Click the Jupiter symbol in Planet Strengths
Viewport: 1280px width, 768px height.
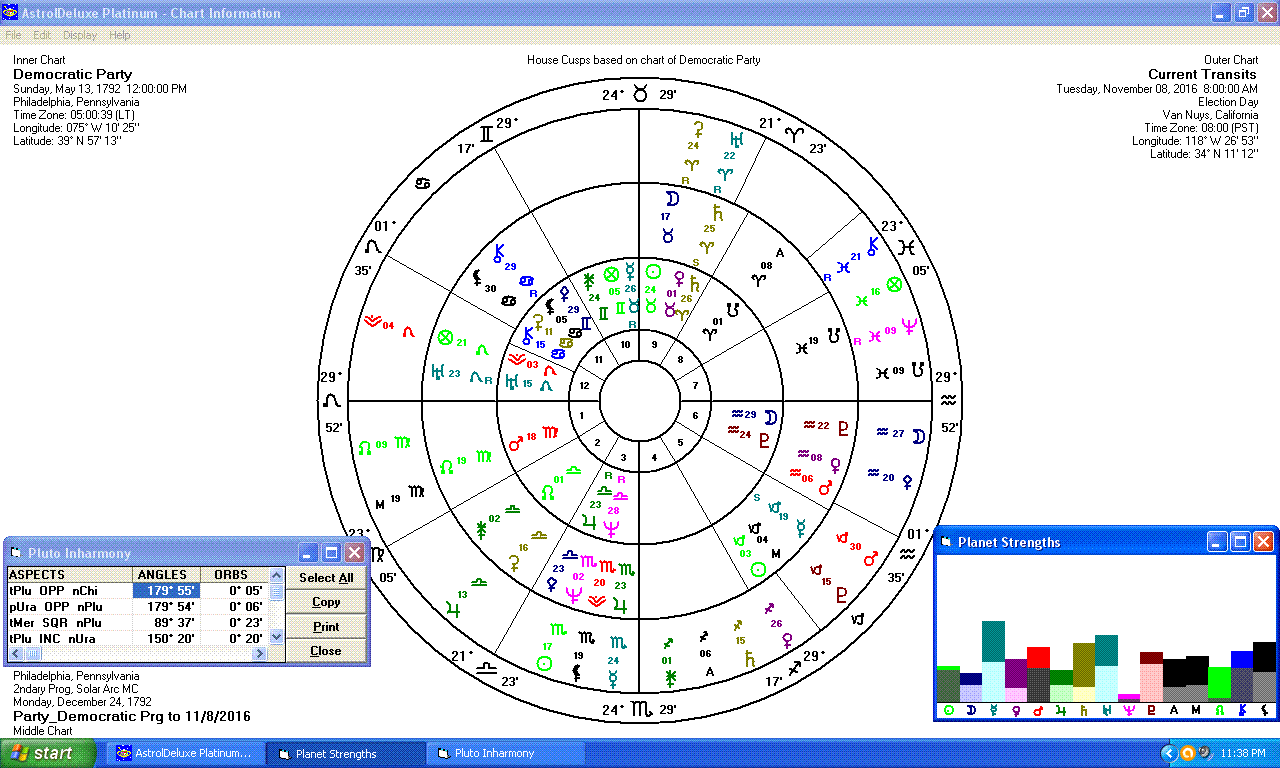[x=1061, y=711]
